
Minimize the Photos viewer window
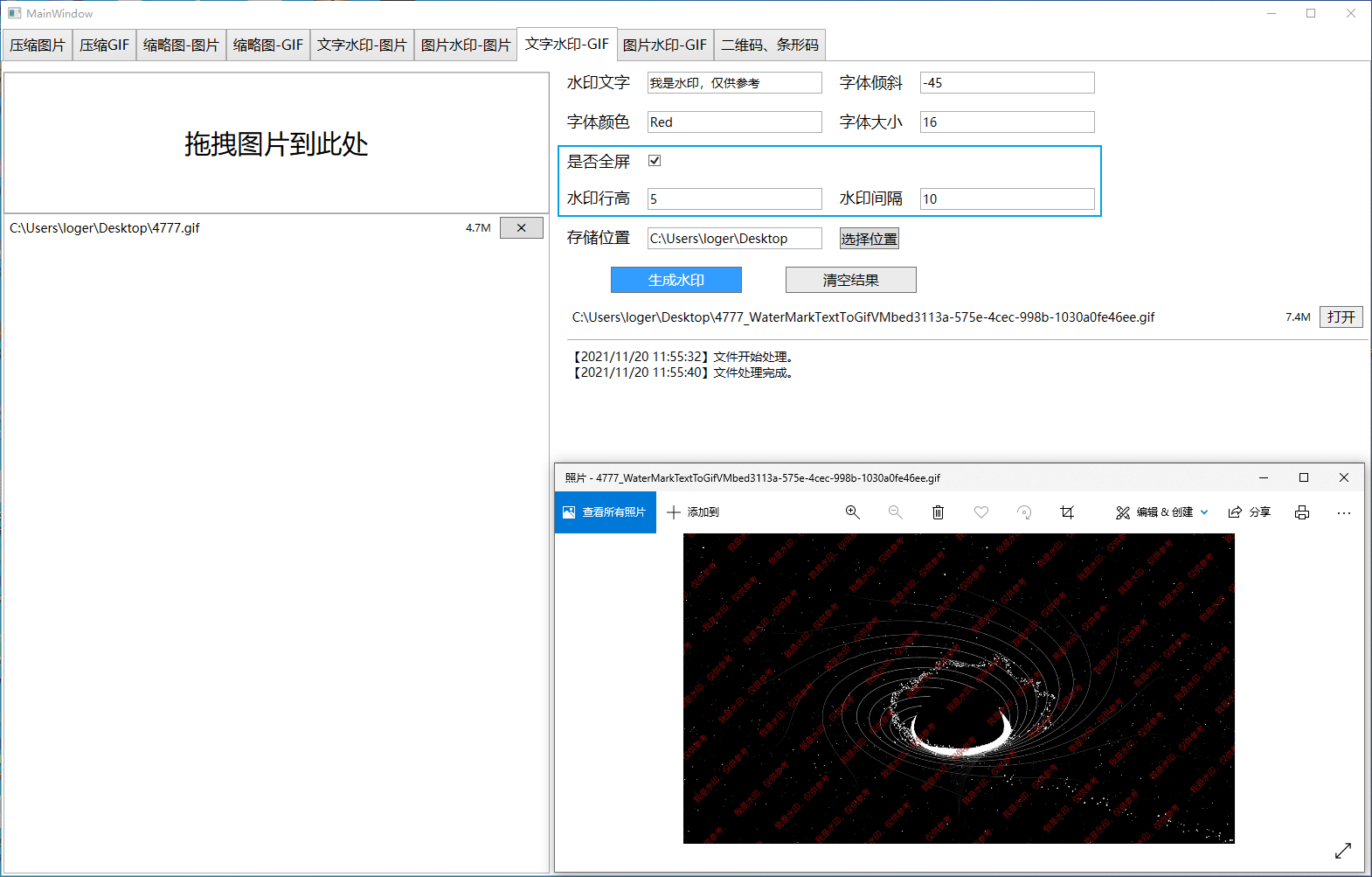(1264, 477)
